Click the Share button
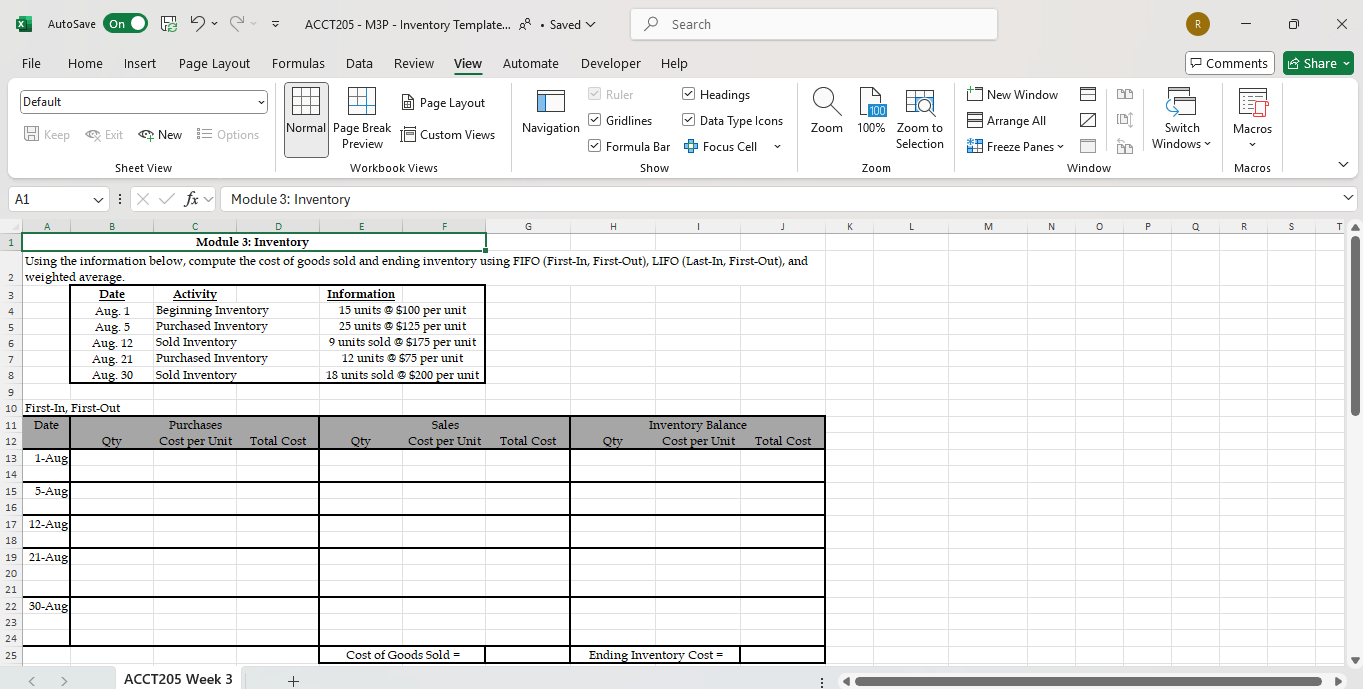1363x689 pixels. point(1318,63)
